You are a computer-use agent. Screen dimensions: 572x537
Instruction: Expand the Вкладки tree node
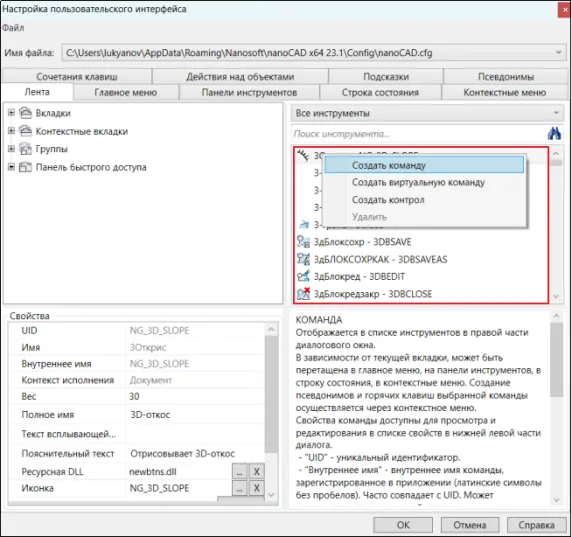pos(11,113)
